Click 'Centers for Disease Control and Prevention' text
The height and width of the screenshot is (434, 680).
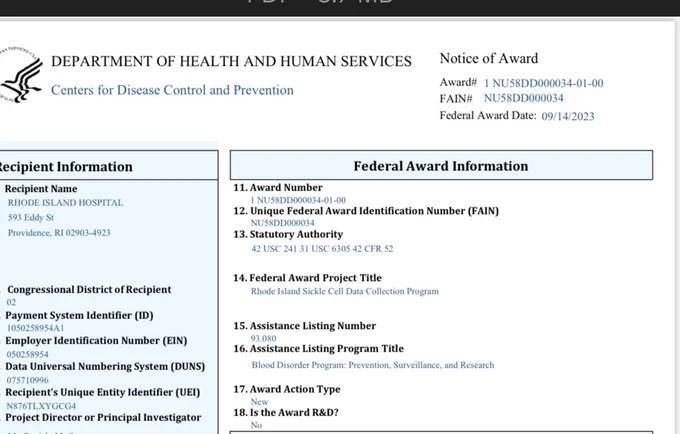[172, 90]
